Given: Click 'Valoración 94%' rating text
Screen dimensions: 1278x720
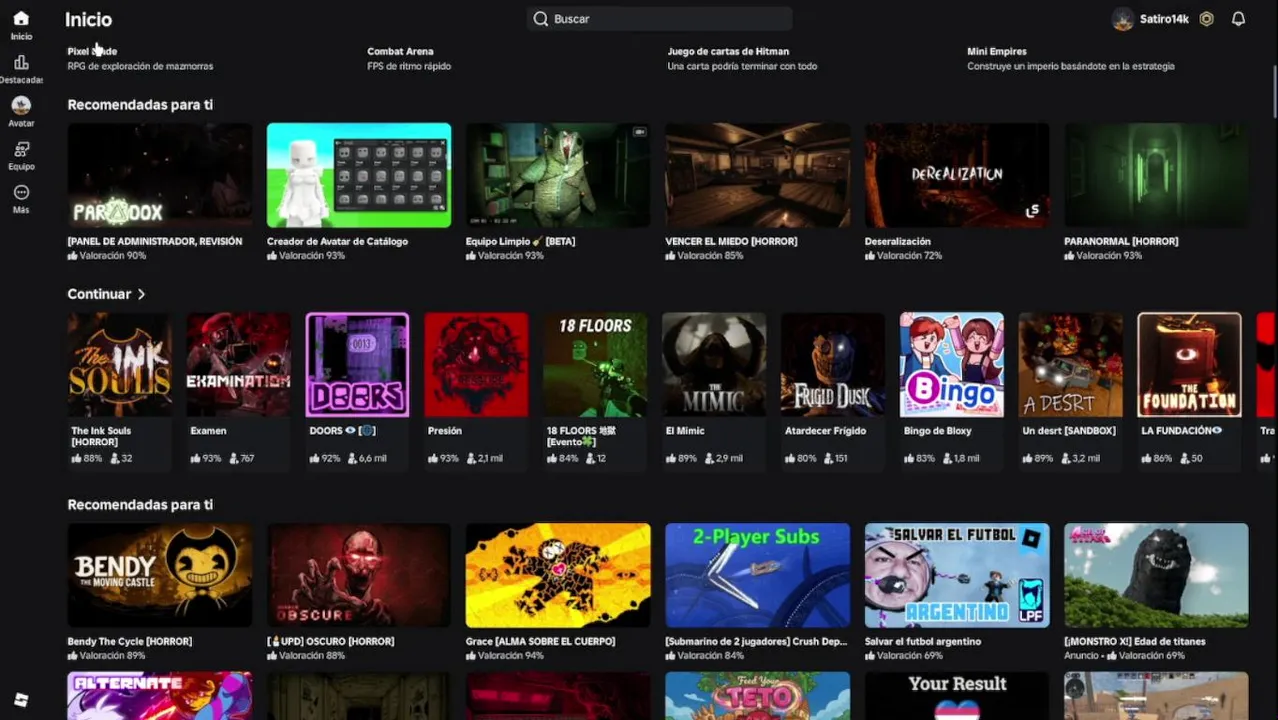Looking at the screenshot, I should coord(511,656).
